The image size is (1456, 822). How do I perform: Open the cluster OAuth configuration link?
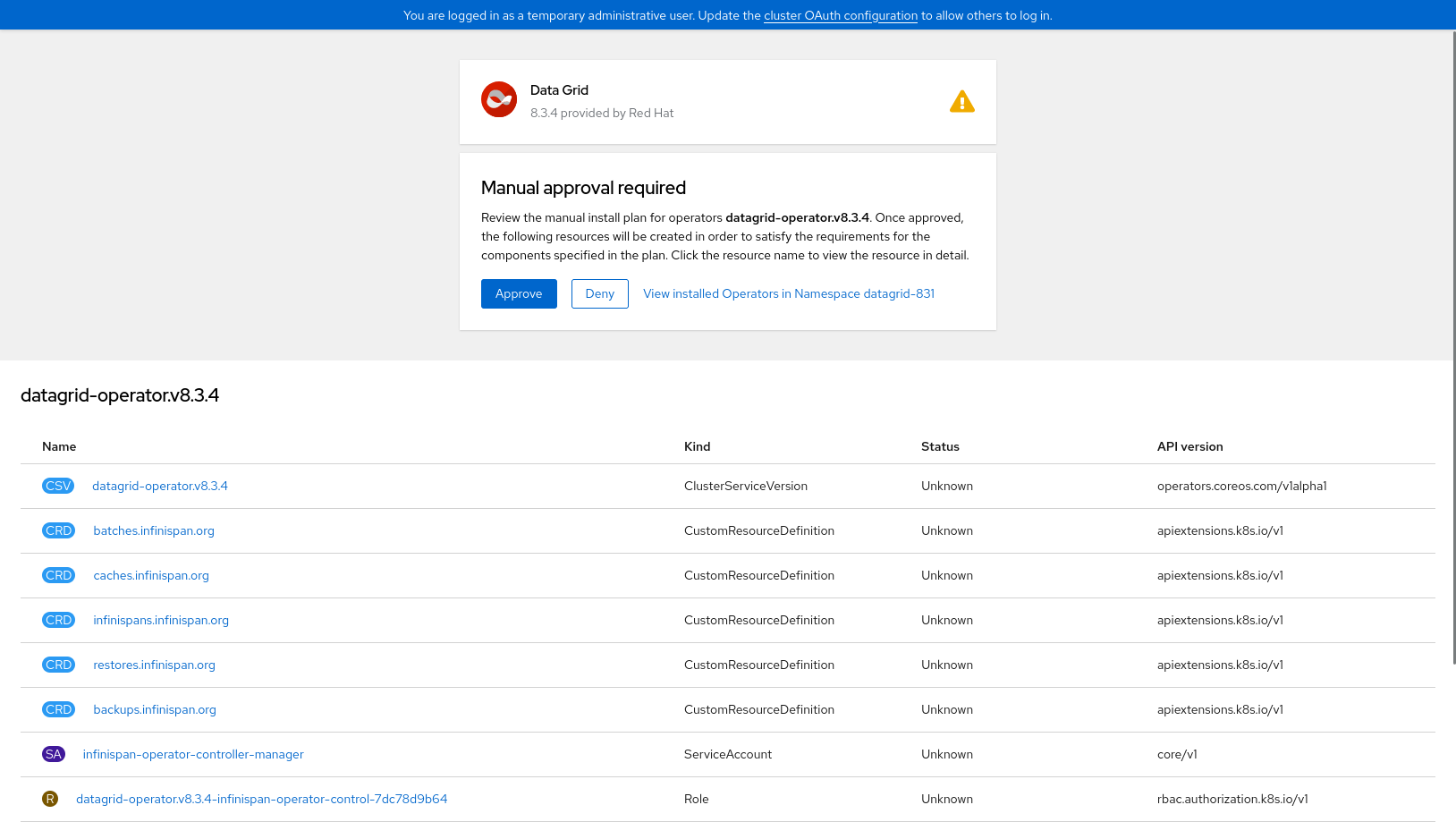click(840, 15)
